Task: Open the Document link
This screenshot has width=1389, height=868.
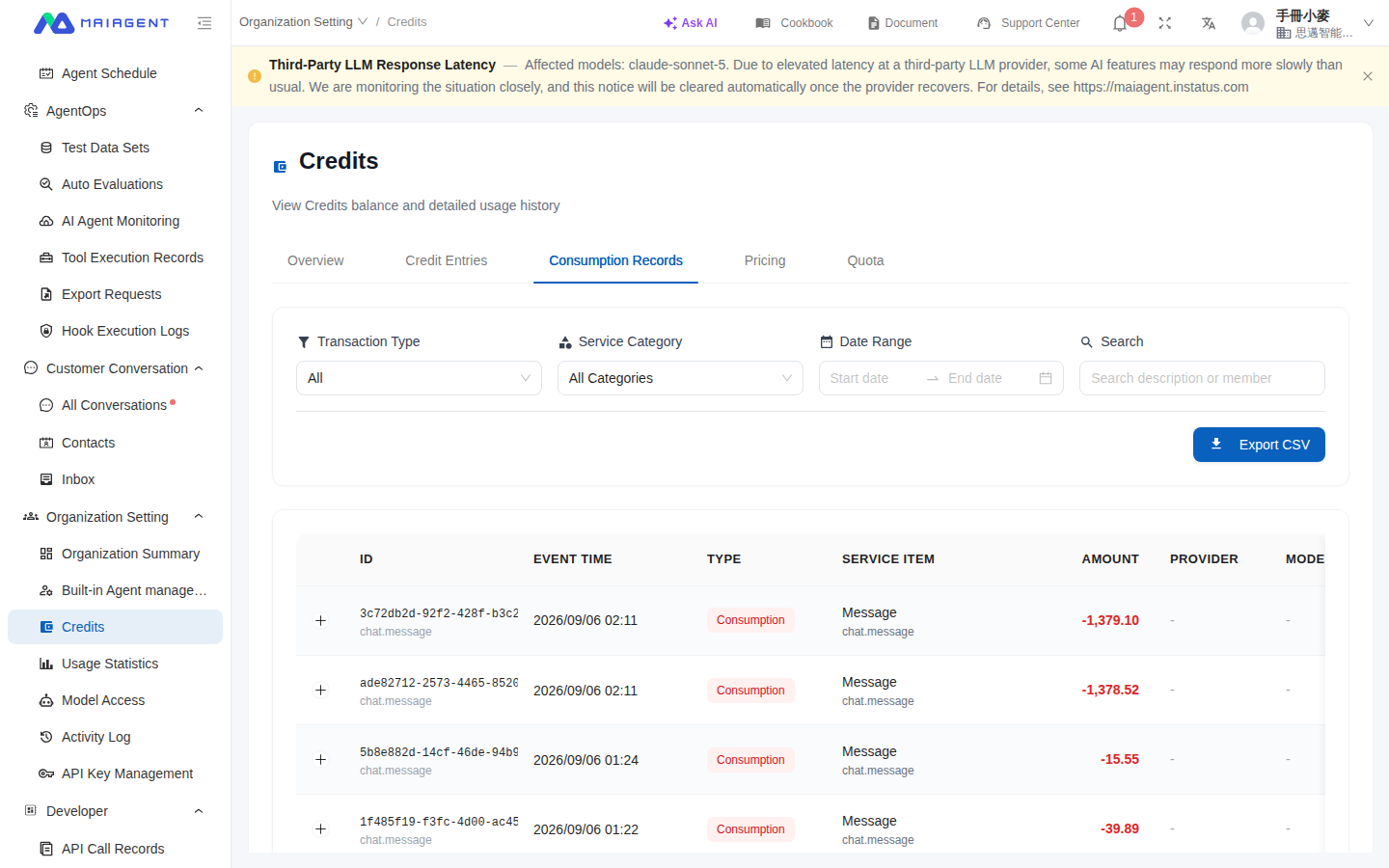Action: coord(903,23)
